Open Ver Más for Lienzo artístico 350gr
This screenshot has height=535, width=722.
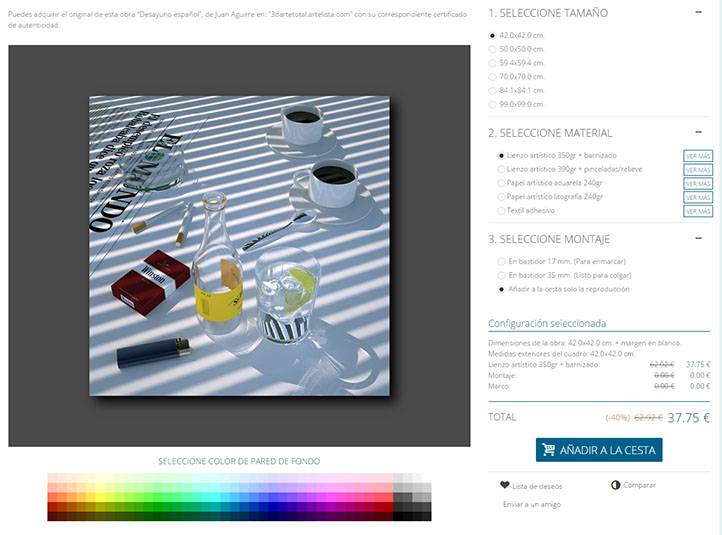click(x=698, y=156)
